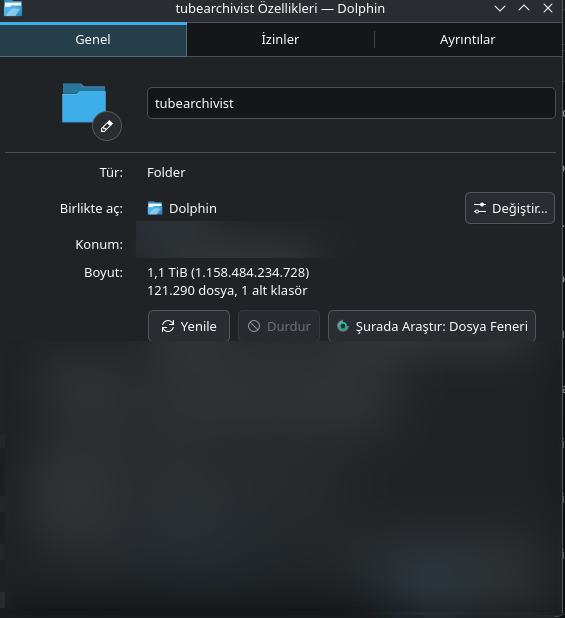
Task: Click the 'Konum:' label
Action: (99, 244)
